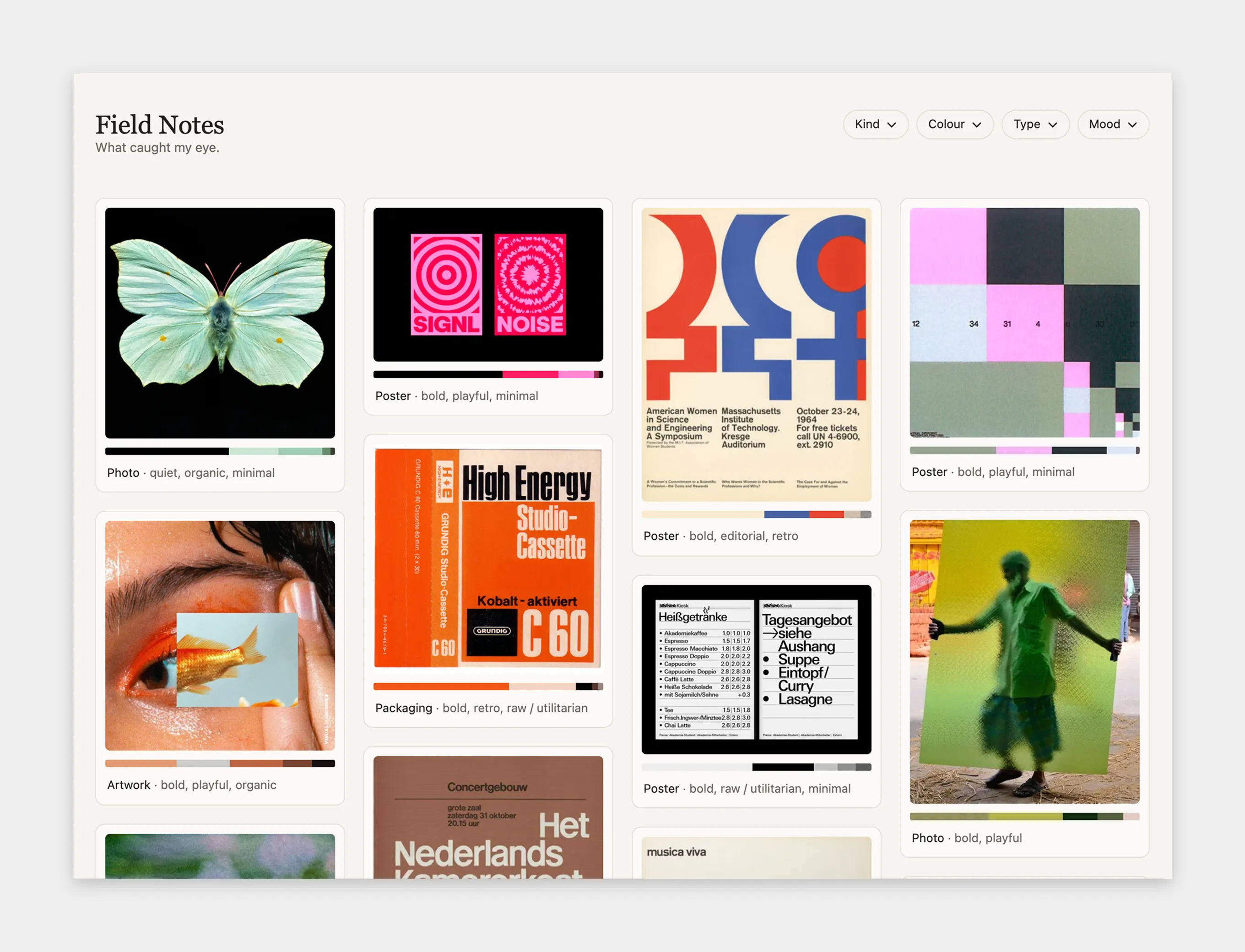This screenshot has width=1245, height=952.
Task: Open the green butterfly photo
Action: point(220,323)
